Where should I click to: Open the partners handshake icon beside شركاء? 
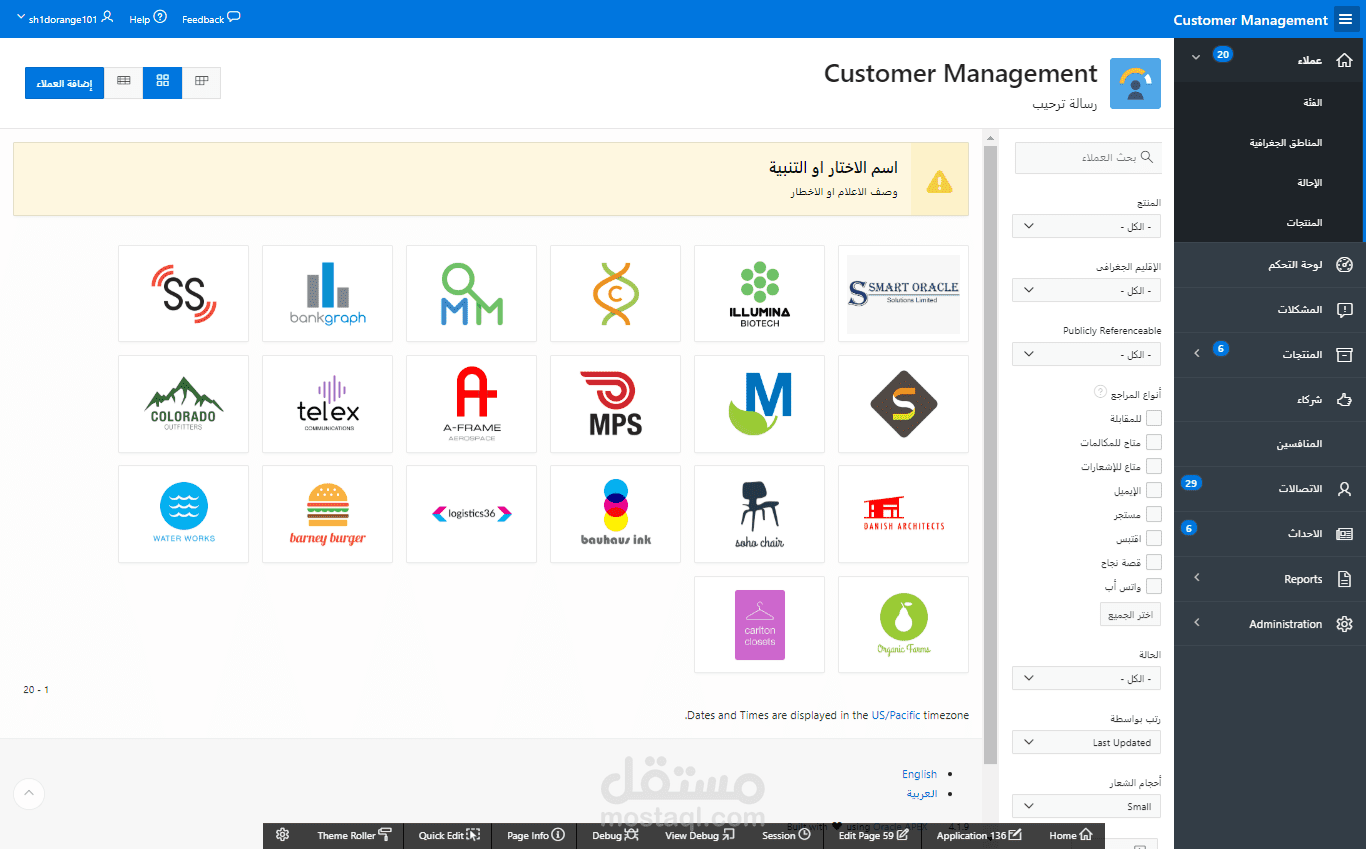pyautogui.click(x=1344, y=400)
